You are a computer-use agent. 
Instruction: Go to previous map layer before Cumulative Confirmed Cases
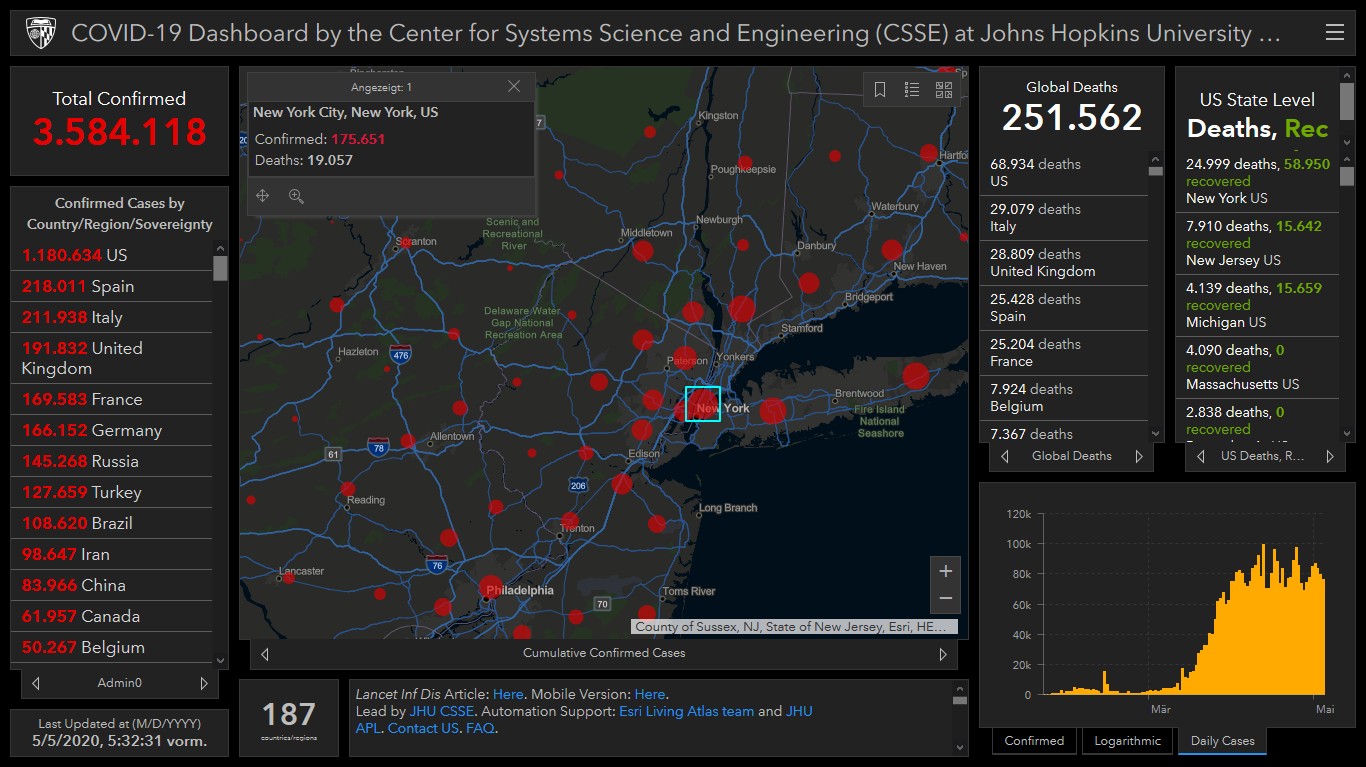(265, 654)
